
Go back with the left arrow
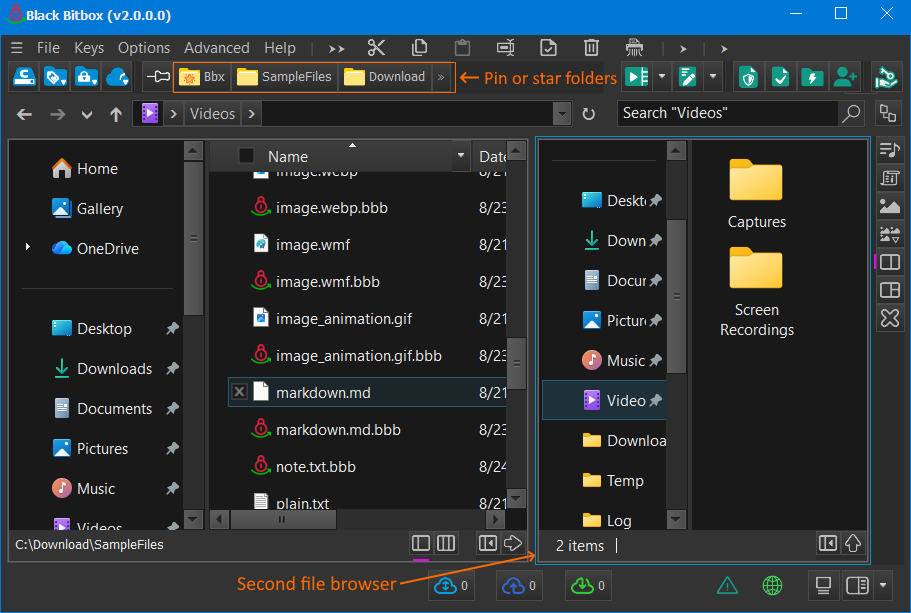tap(24, 114)
